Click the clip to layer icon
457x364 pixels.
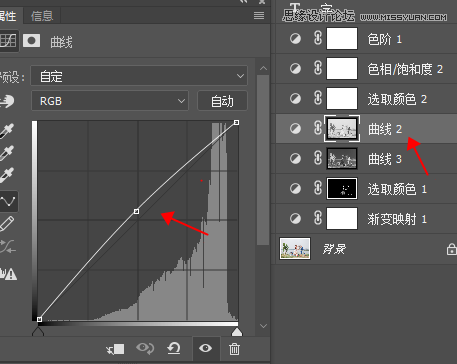click(x=115, y=349)
